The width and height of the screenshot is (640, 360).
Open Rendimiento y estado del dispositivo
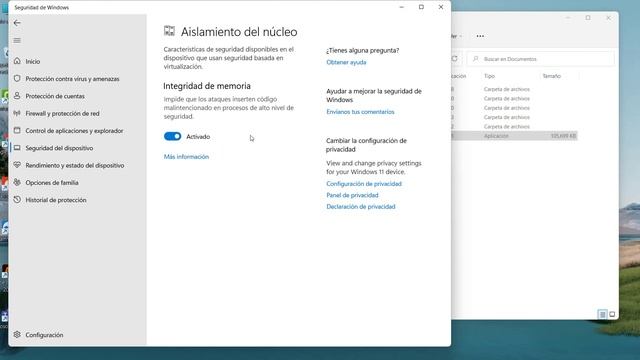click(x=75, y=165)
